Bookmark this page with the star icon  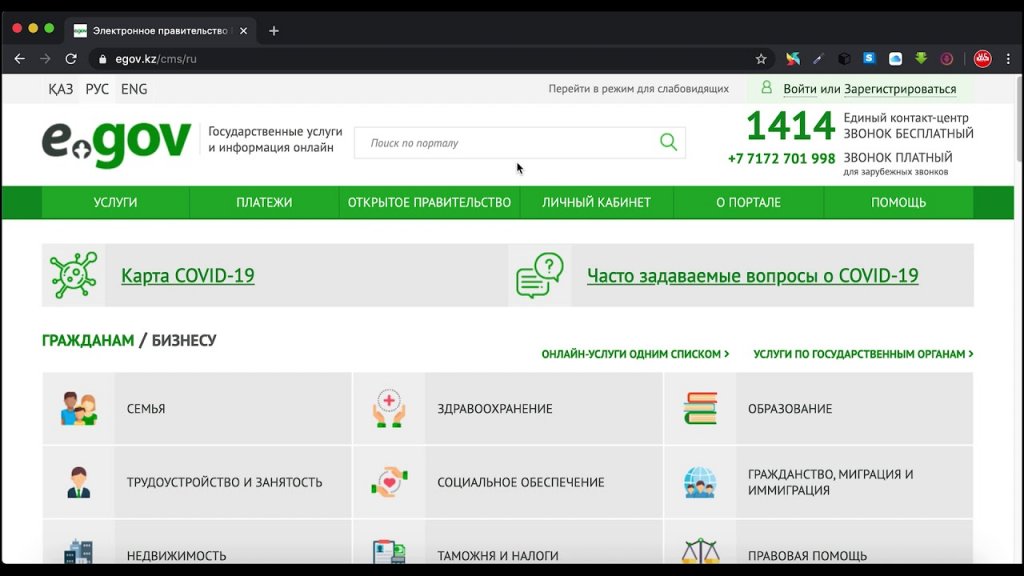coord(761,59)
